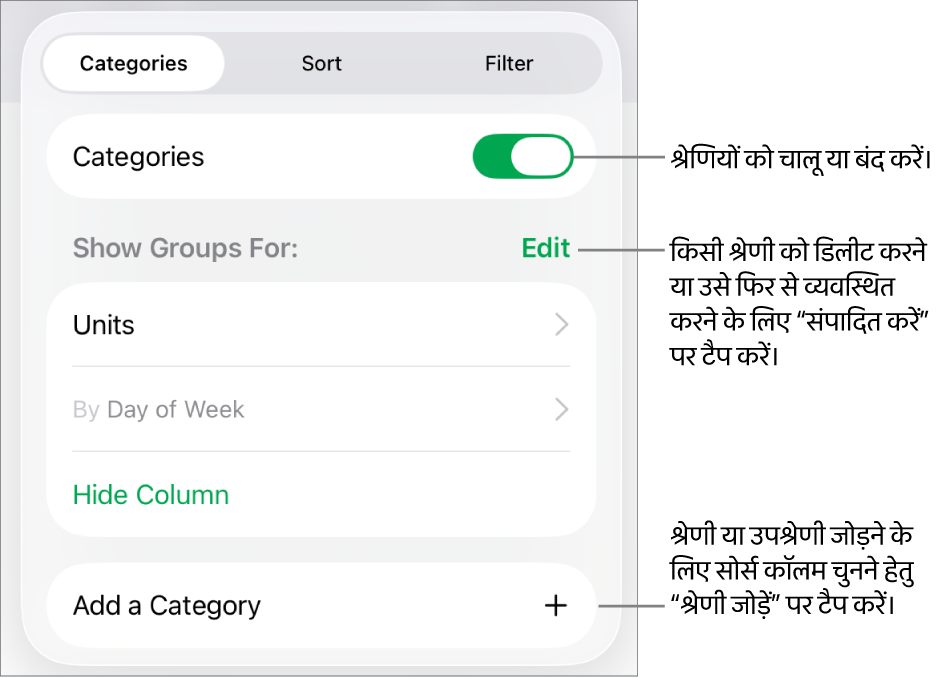Click the Day of Week text
Image resolution: width=943 pixels, height=678 pixels.
point(176,409)
